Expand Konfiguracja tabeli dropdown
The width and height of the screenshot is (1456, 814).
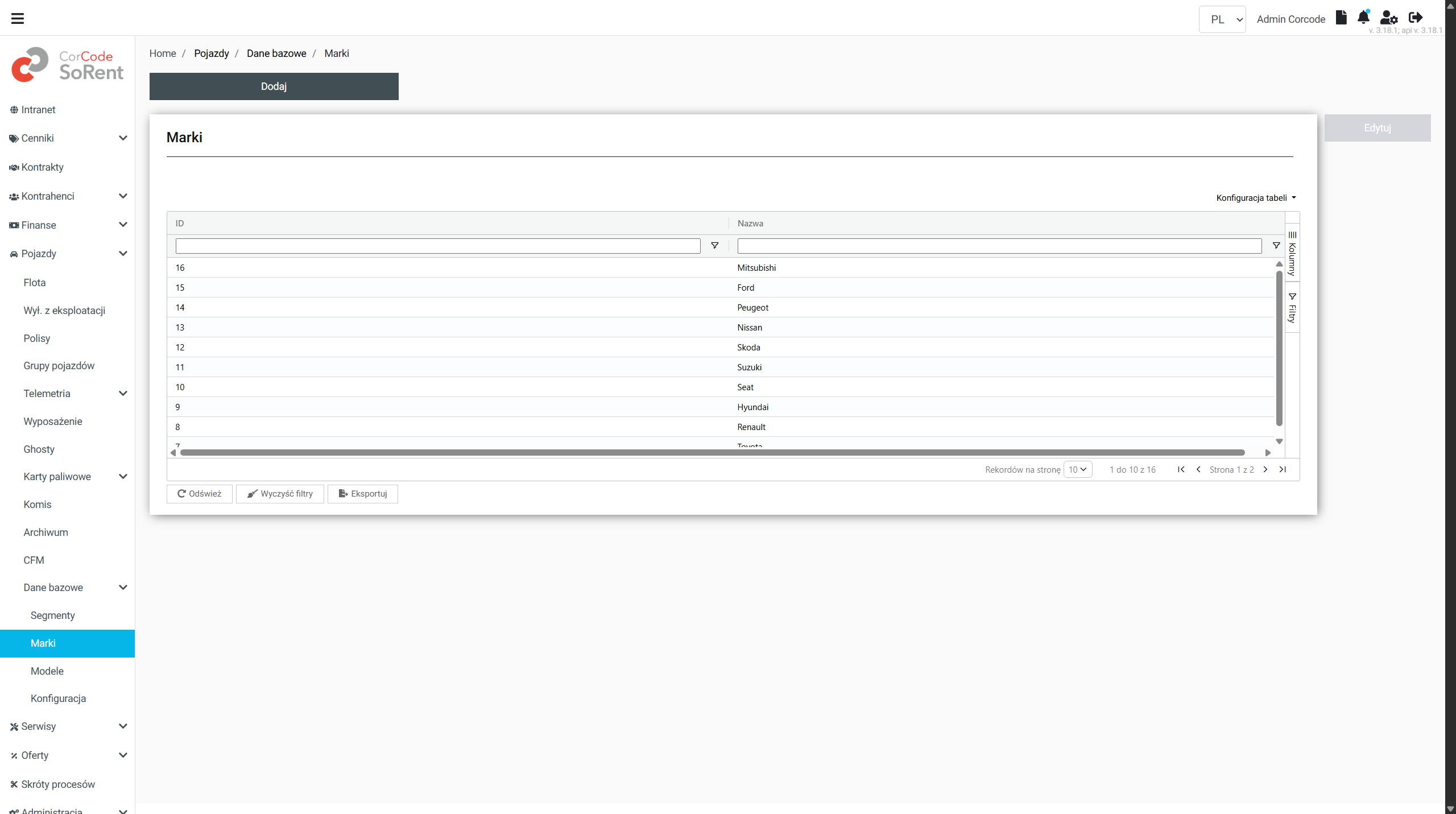[1256, 198]
